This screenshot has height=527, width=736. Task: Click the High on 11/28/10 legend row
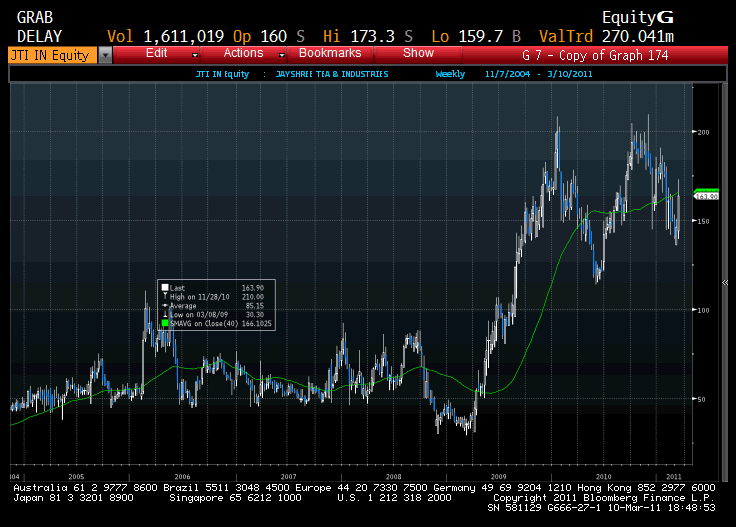216,297
